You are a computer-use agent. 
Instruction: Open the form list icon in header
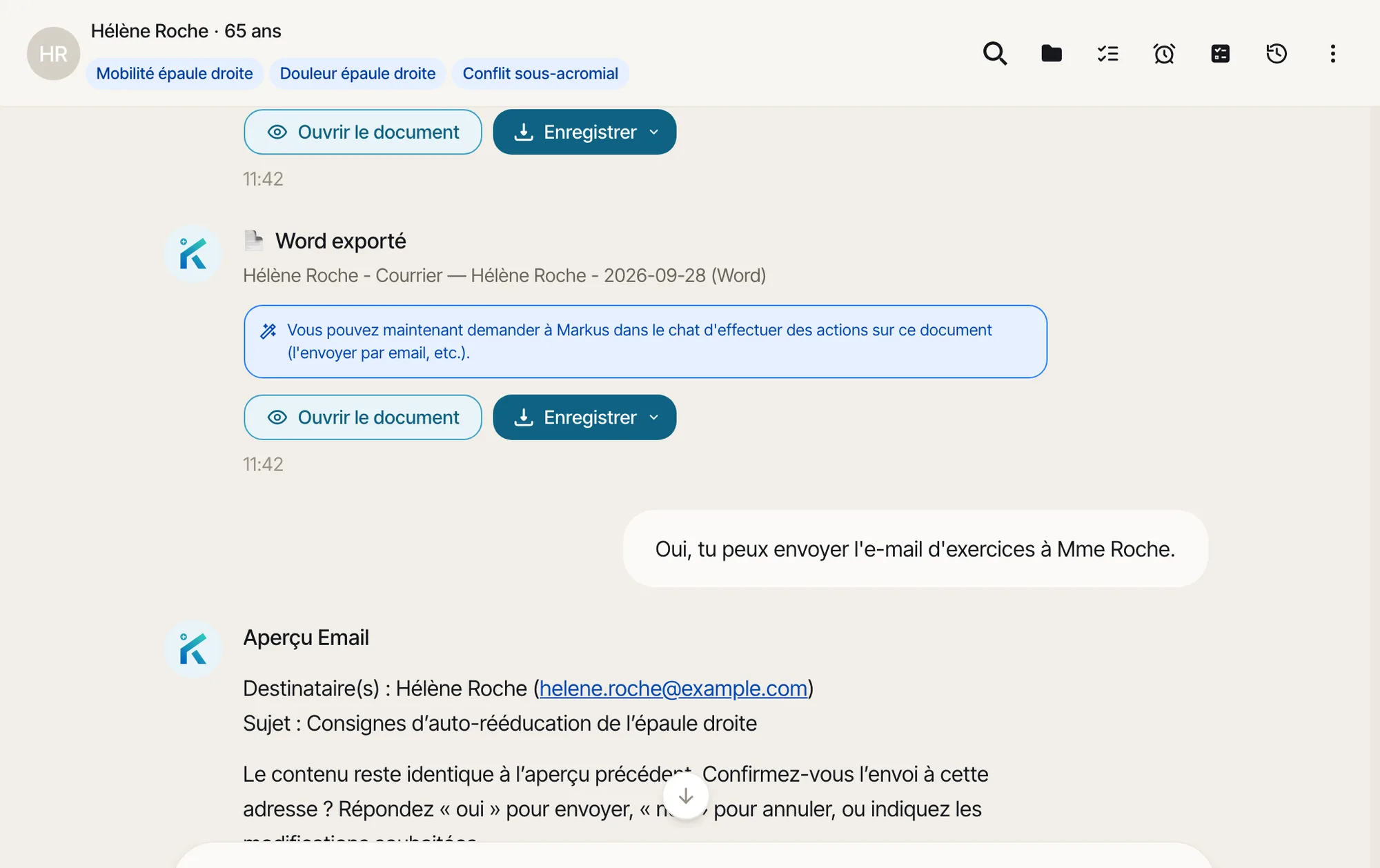tap(1220, 54)
